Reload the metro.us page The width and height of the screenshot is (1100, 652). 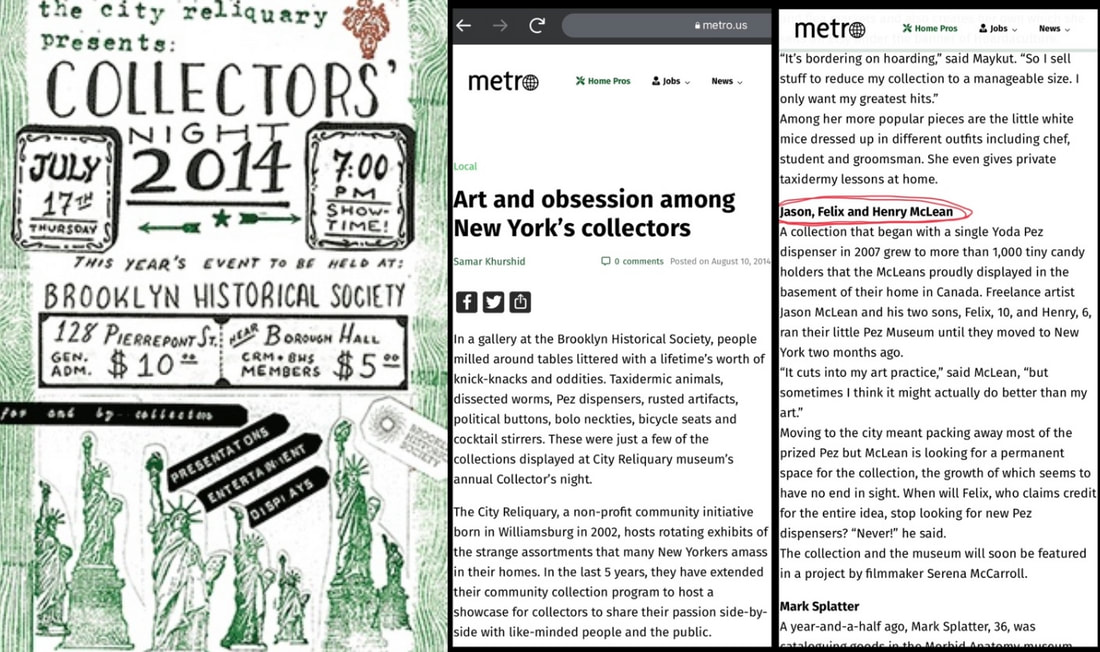click(x=537, y=25)
